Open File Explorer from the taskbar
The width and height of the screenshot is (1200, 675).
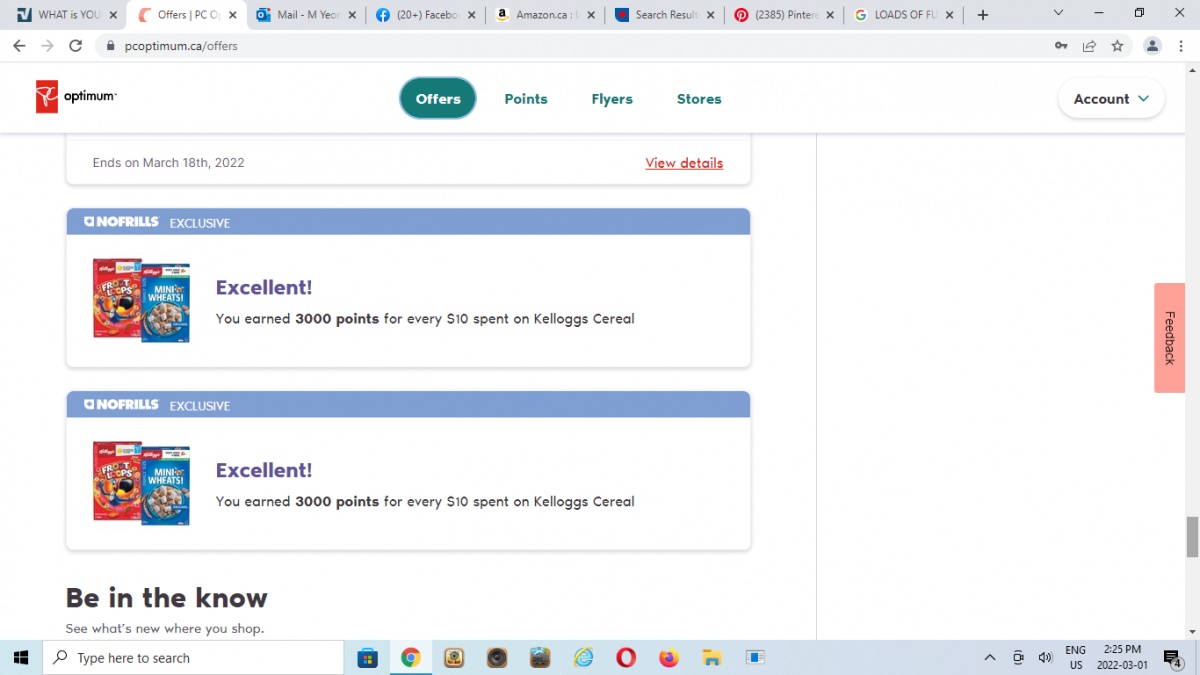point(712,657)
